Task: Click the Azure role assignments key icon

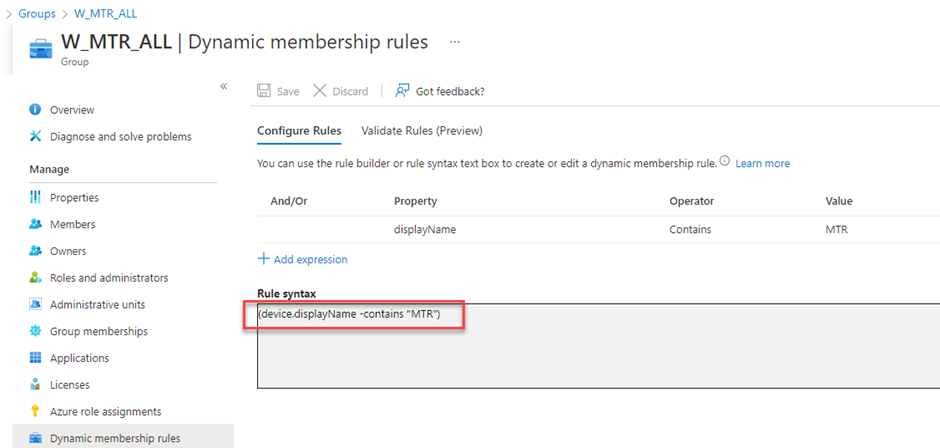Action: click(x=35, y=411)
